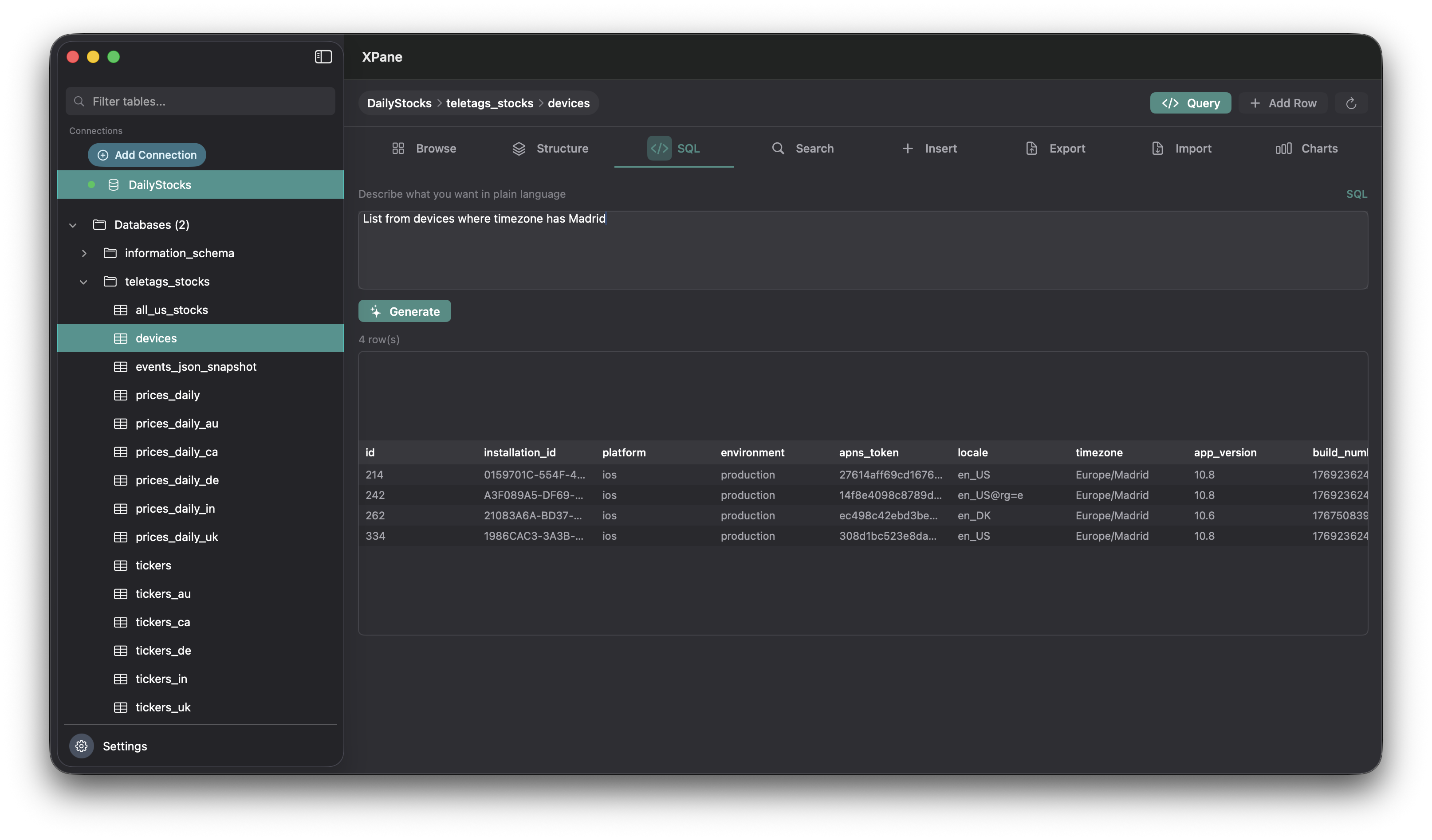Screen dimensions: 1432x840
Task: Open the Export tab
Action: [x=1055, y=148]
